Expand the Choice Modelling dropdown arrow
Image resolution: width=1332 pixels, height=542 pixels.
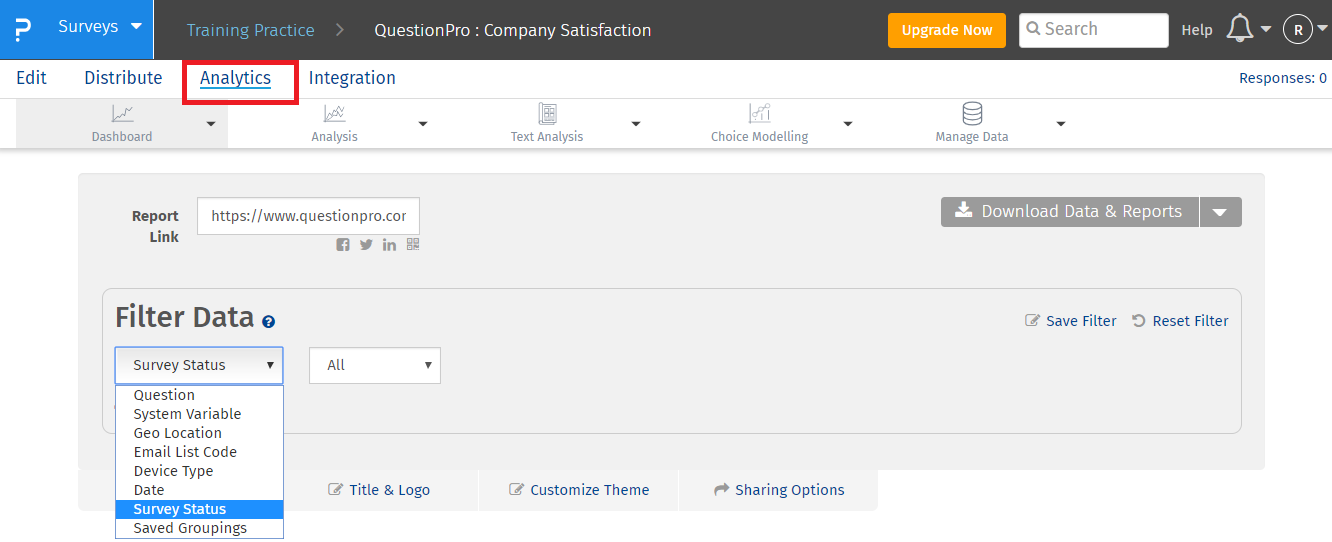(848, 124)
